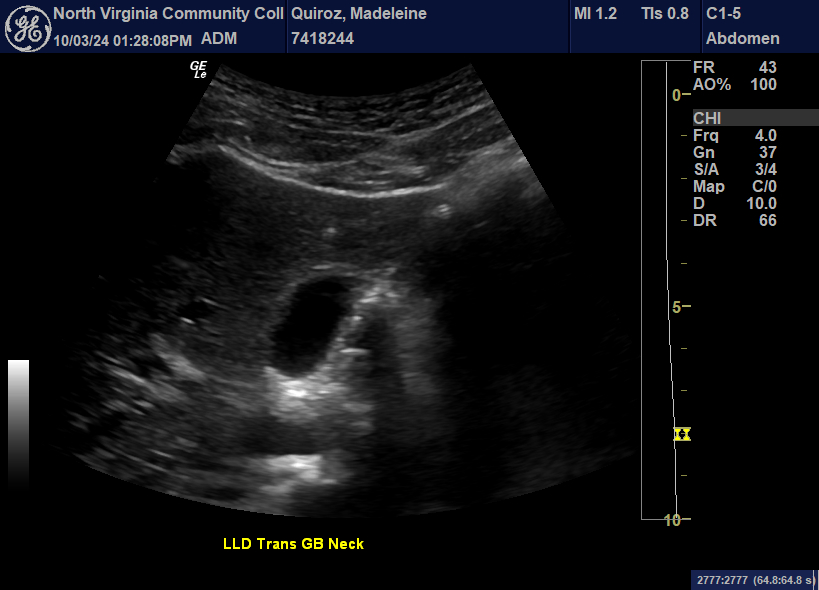This screenshot has height=590, width=819.
Task: Select the C1-5 probe label
Action: [x=728, y=14]
